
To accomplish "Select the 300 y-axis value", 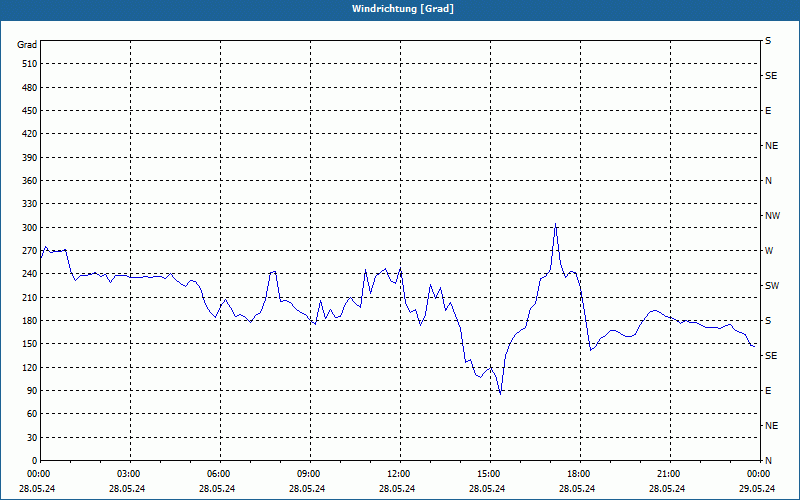I will pos(30,228).
